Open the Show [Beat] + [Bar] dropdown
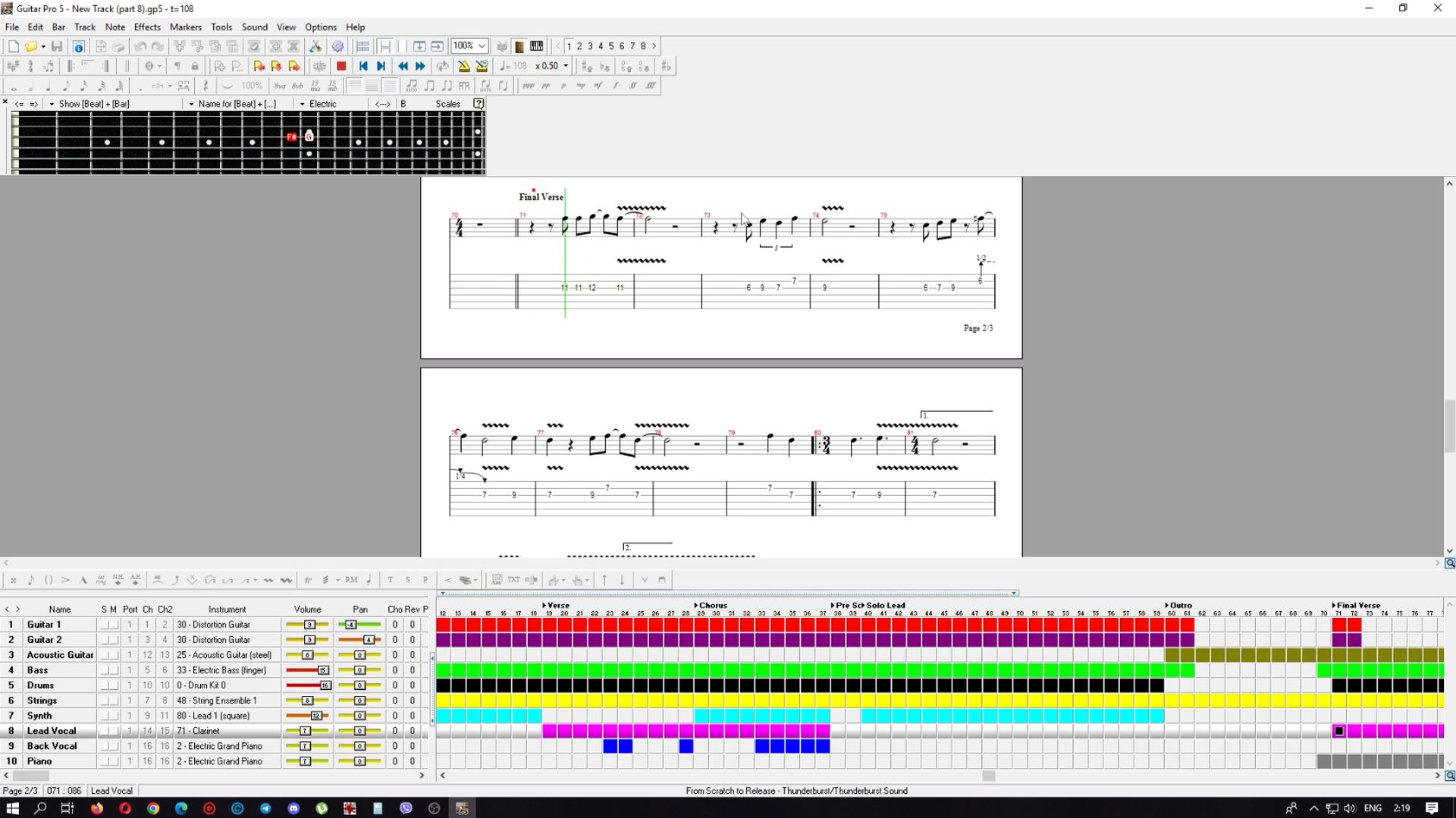The image size is (1456, 818). [x=52, y=104]
